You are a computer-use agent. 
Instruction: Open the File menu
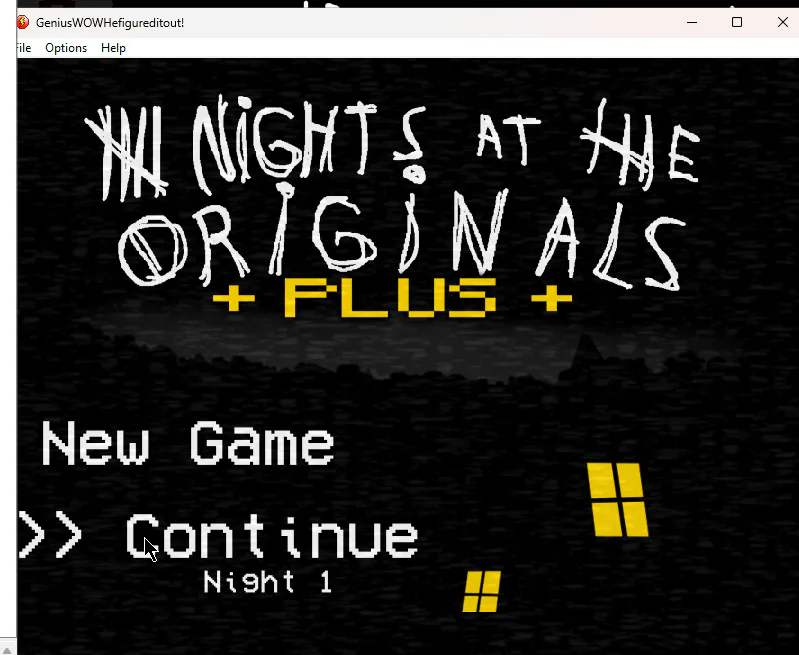(23, 48)
